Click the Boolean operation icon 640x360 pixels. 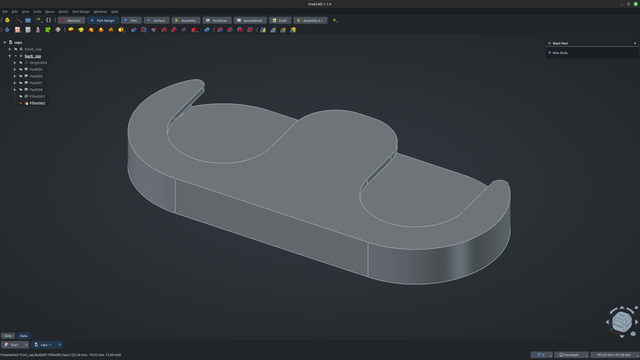207,30
